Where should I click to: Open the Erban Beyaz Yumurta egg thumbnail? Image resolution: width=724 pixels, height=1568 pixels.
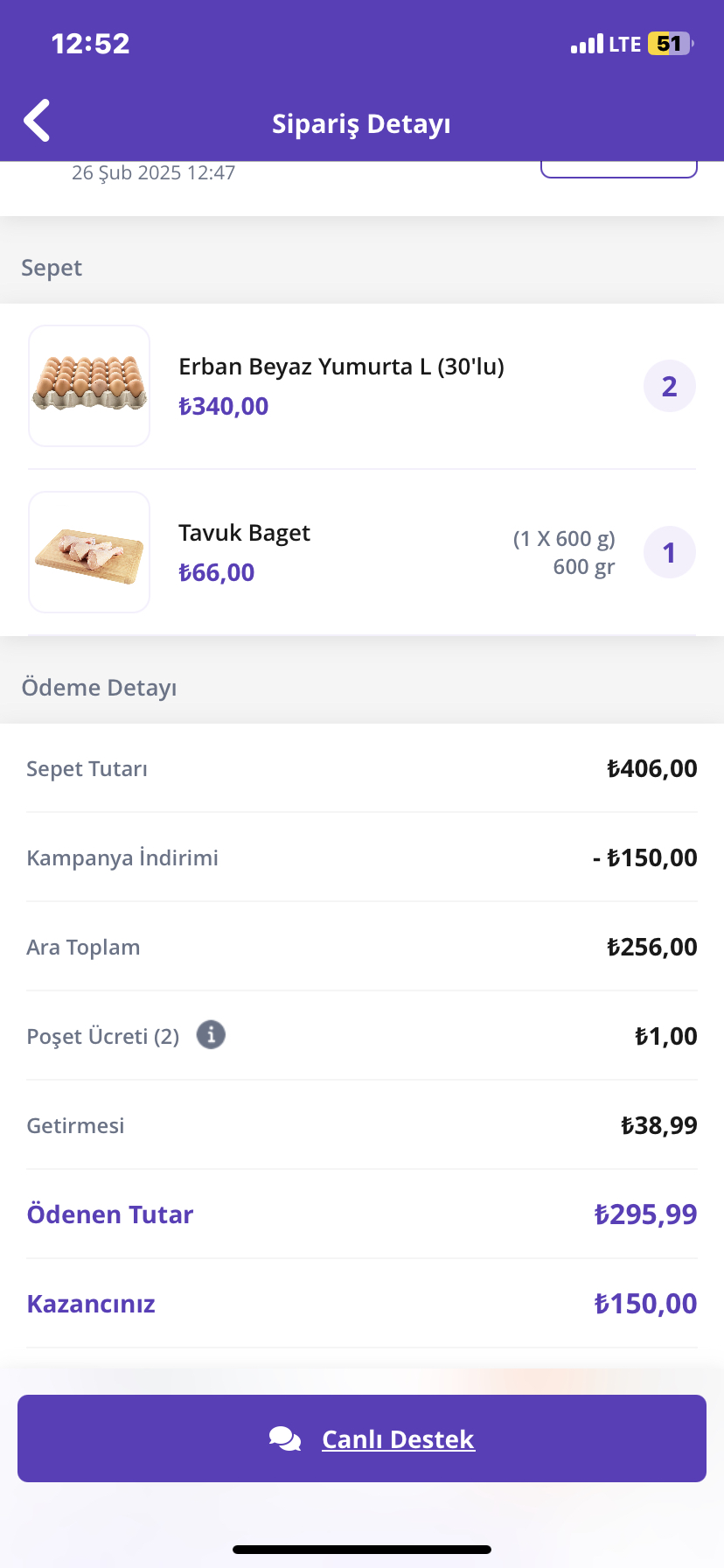click(x=89, y=386)
